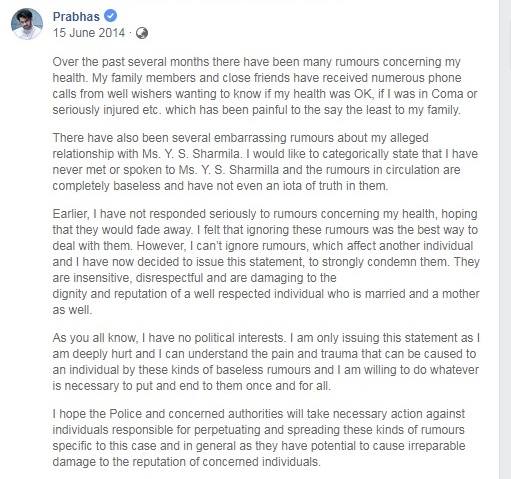This screenshot has width=511, height=479.
Task: Click the globe public audience icon
Action: coord(142,33)
